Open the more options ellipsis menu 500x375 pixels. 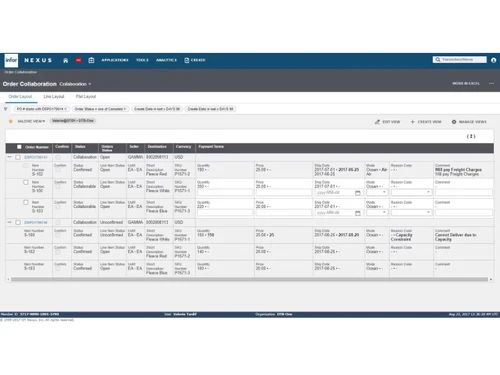click(x=492, y=83)
